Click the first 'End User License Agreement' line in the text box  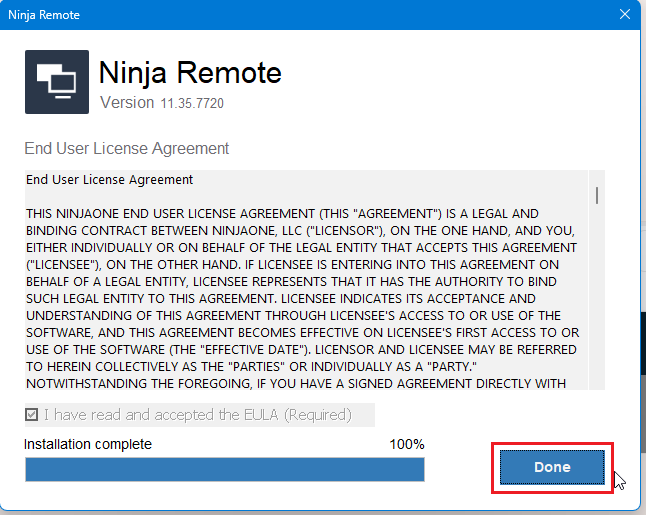point(109,180)
